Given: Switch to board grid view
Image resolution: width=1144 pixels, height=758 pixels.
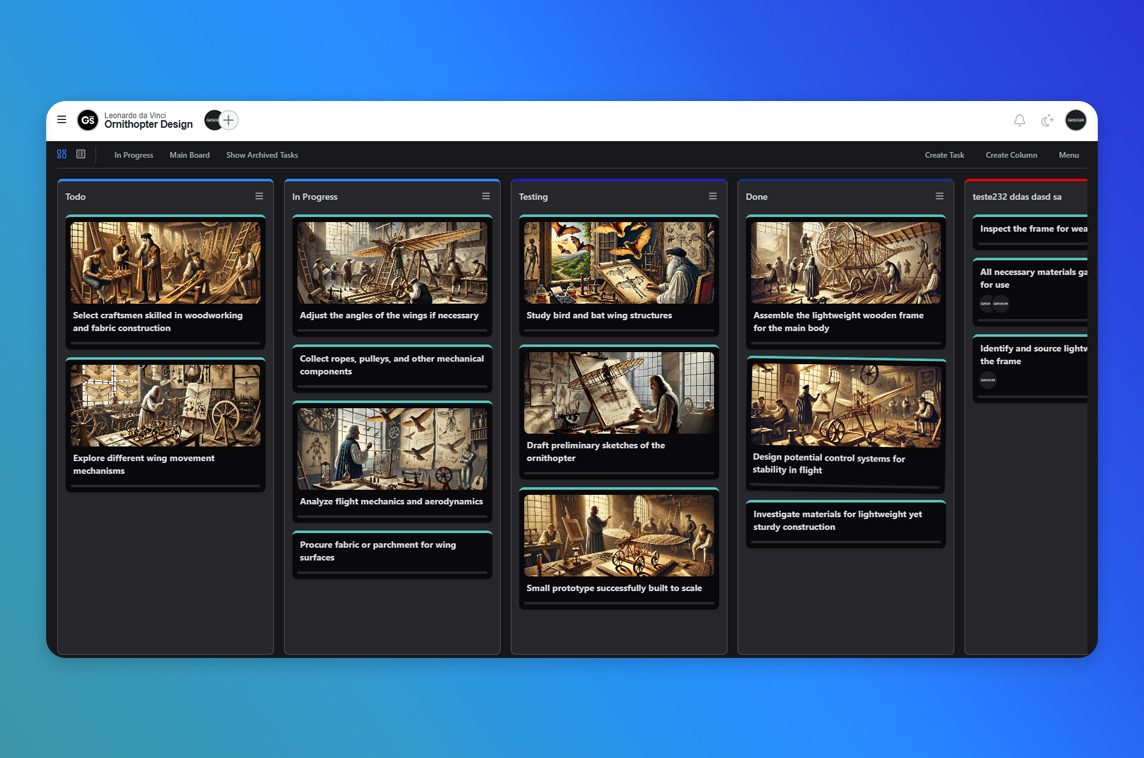Looking at the screenshot, I should pos(62,155).
